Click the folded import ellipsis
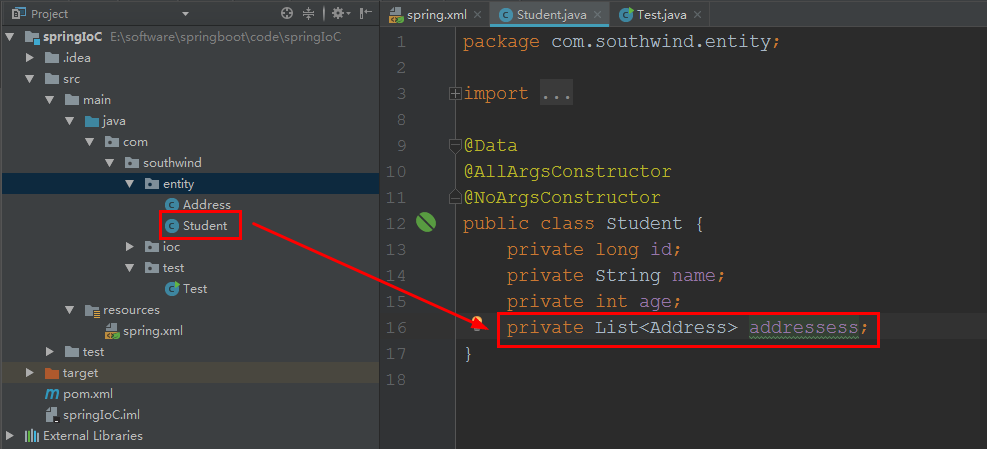987x449 pixels. 556,94
